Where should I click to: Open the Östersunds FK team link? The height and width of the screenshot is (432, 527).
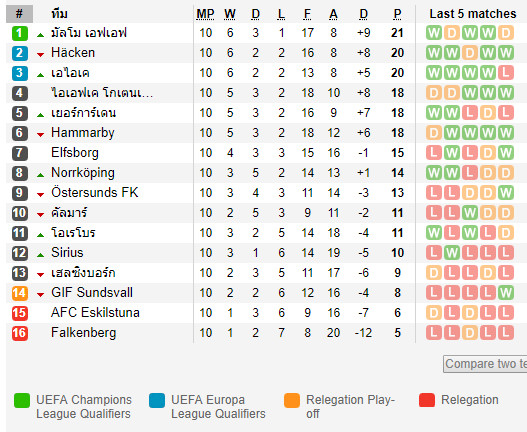point(94,193)
